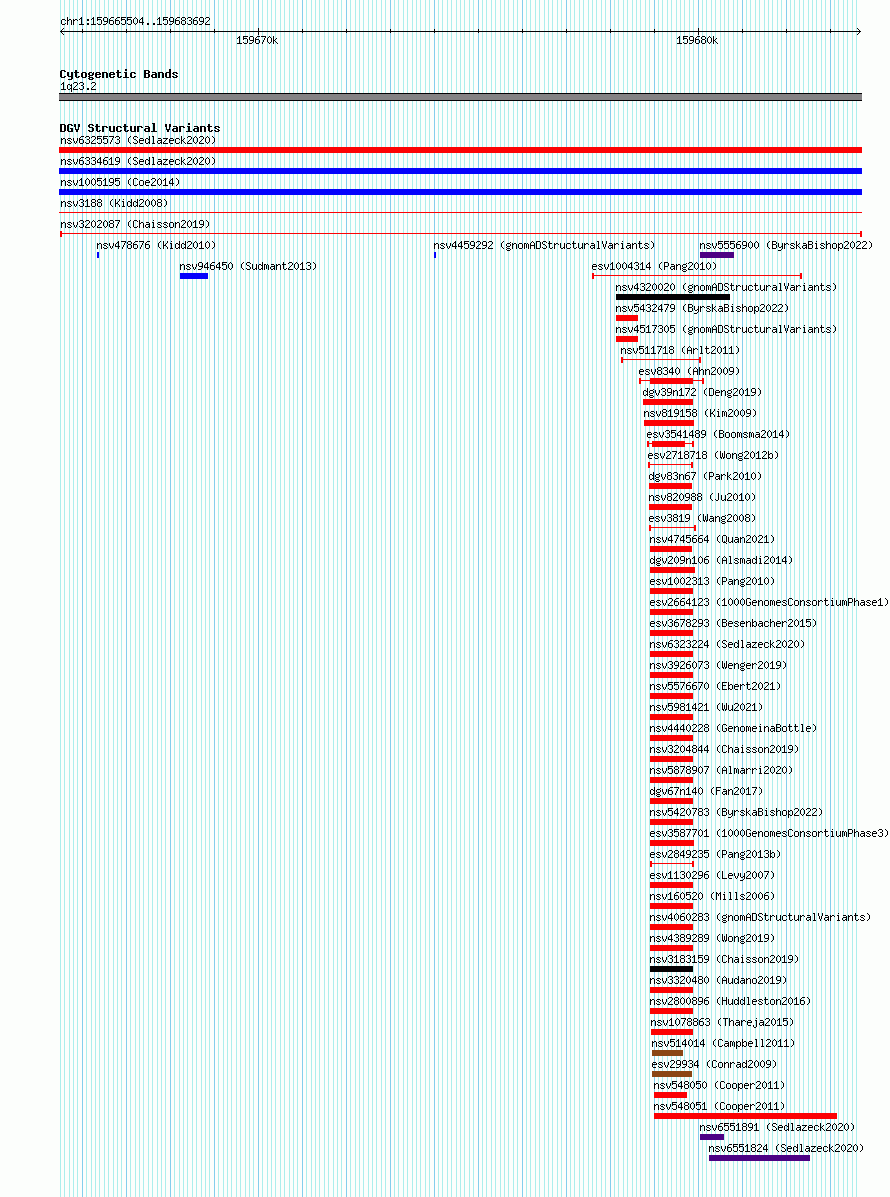Click esv8340 (Ahn2009) variant label
The height and width of the screenshot is (1197, 890).
689,371
